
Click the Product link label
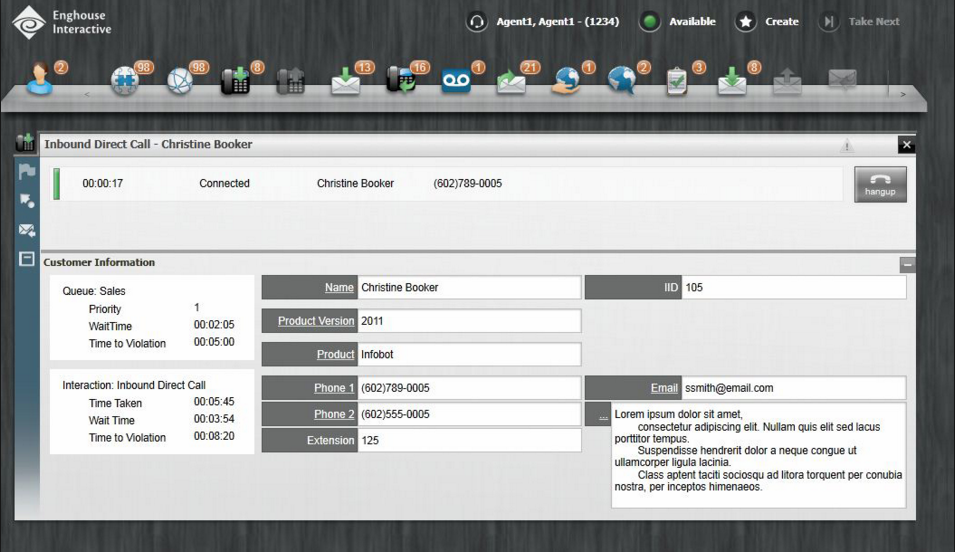tap(335, 355)
